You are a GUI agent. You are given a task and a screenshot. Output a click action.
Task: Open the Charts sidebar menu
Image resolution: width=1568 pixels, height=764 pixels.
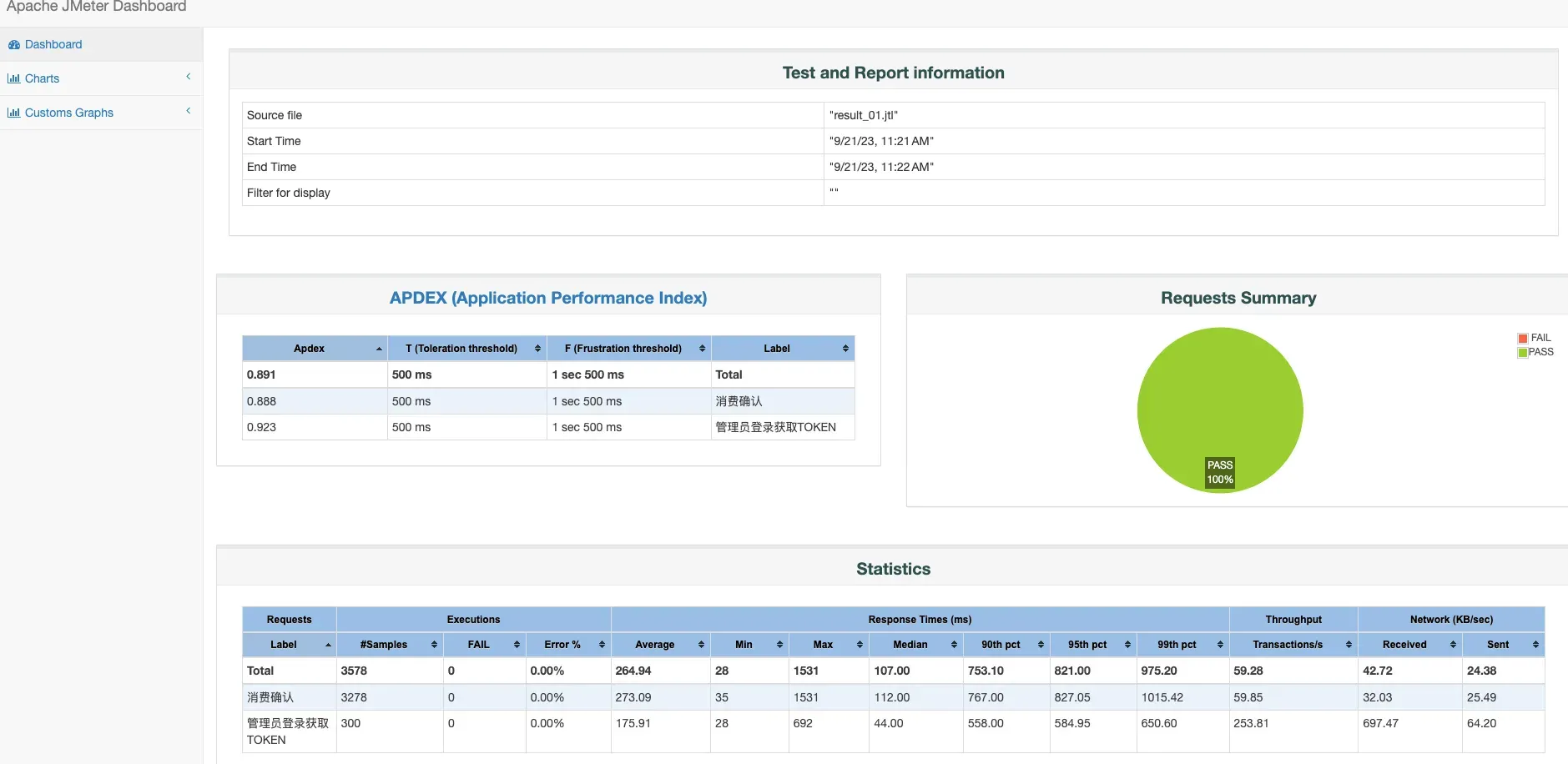click(x=42, y=79)
